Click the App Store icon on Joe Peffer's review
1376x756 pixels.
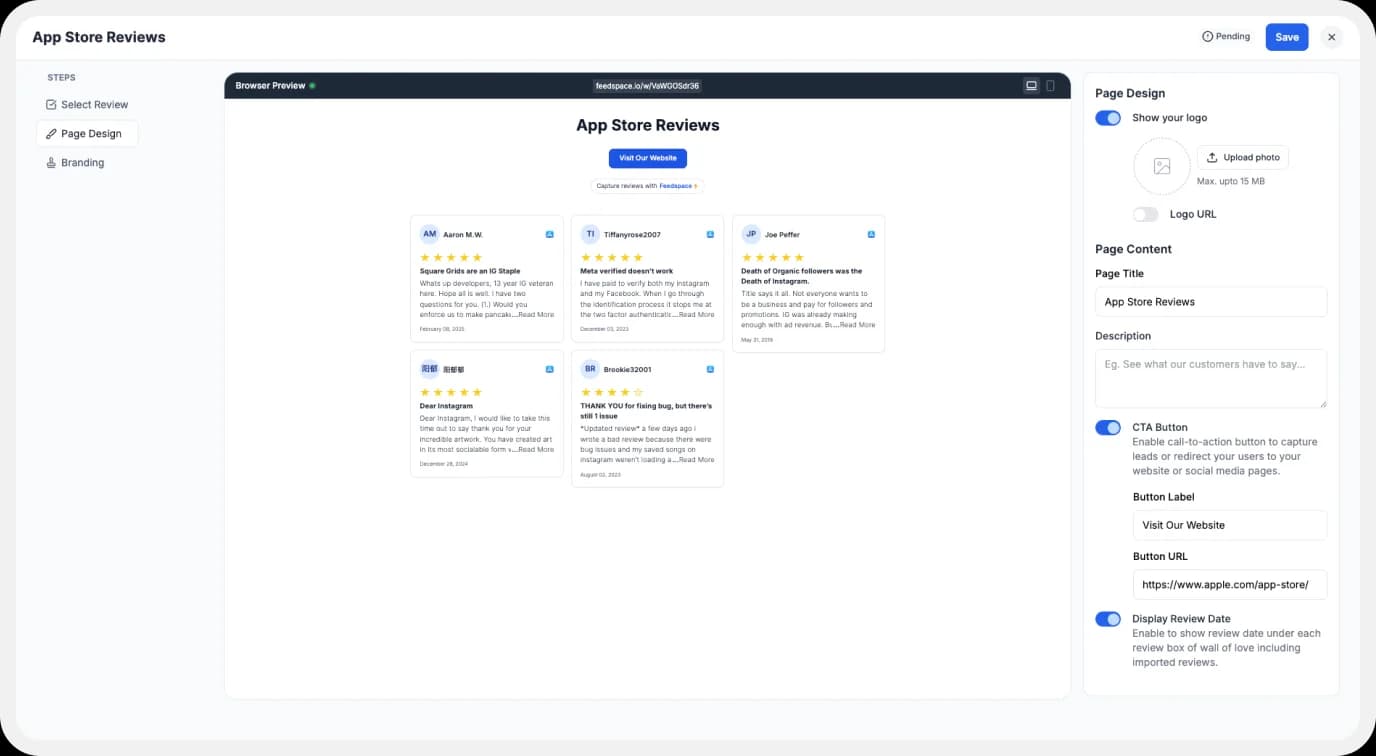coord(869,233)
